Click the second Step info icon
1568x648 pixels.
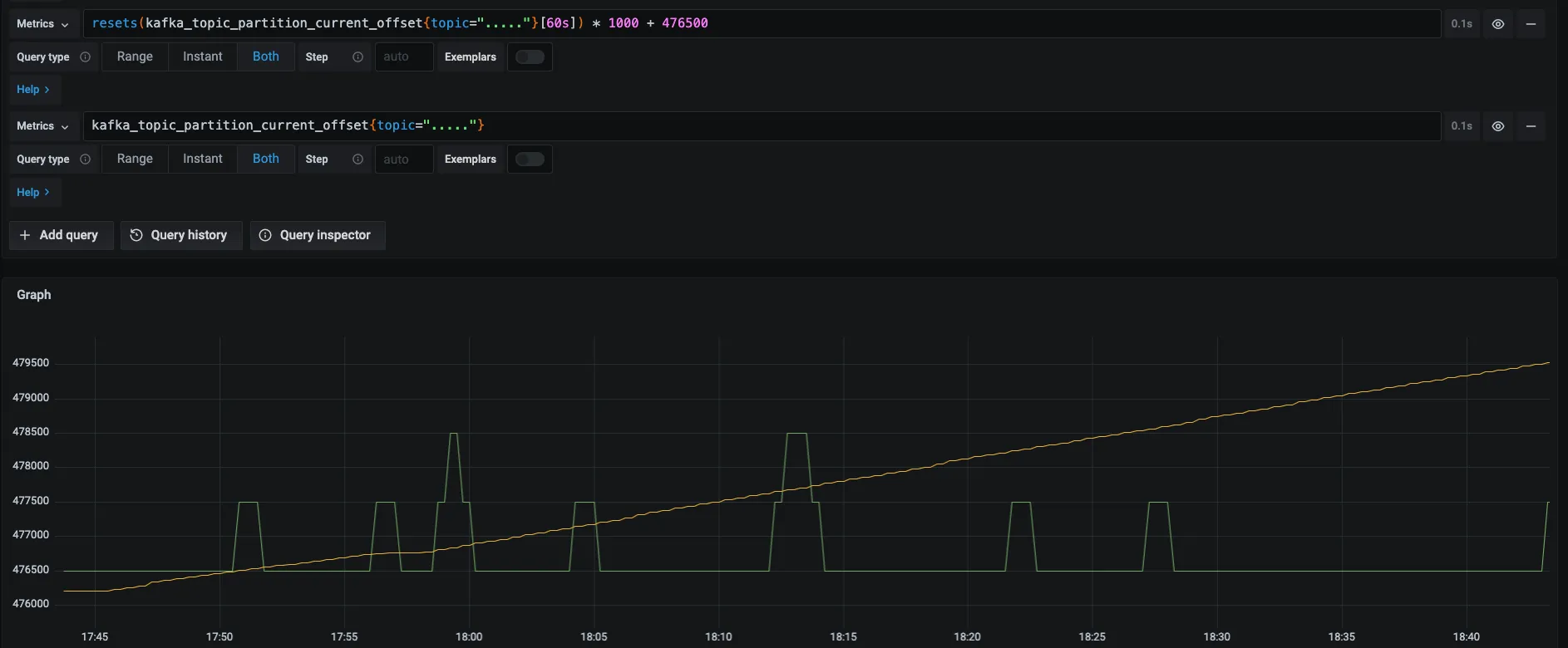pyautogui.click(x=357, y=160)
